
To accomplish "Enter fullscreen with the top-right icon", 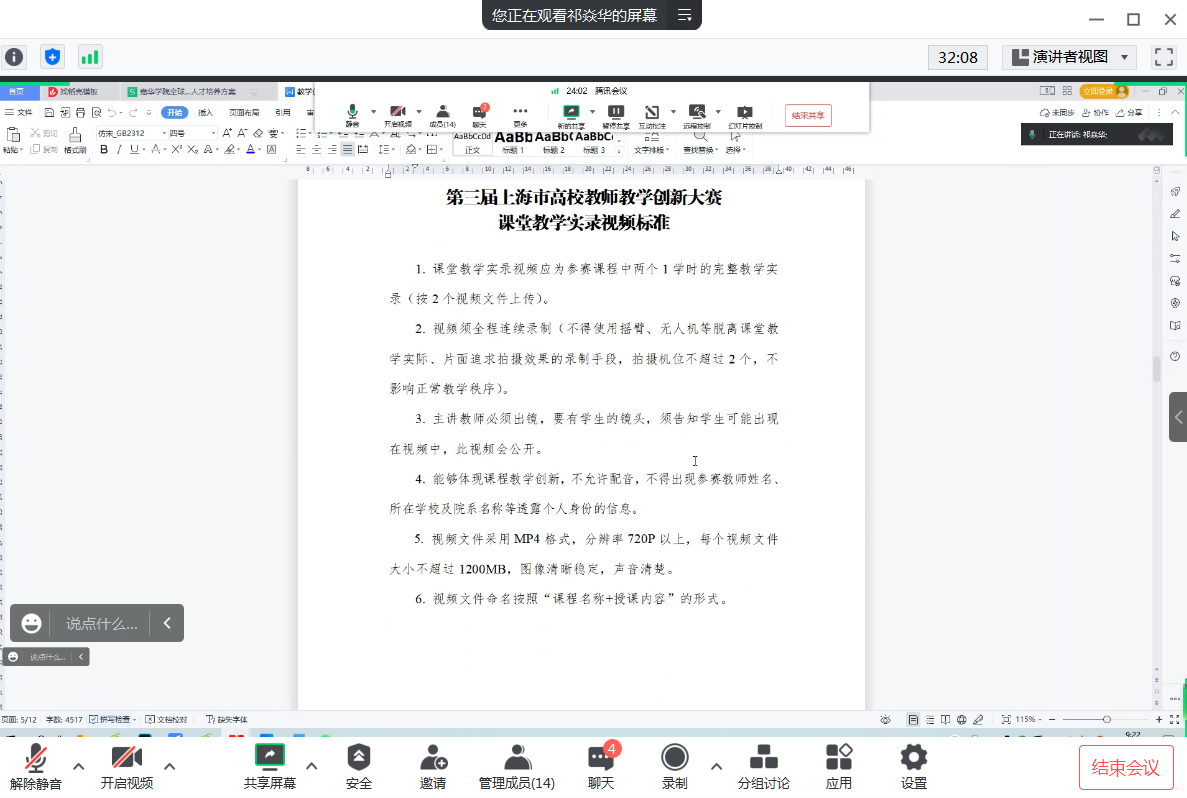I will click(1163, 57).
